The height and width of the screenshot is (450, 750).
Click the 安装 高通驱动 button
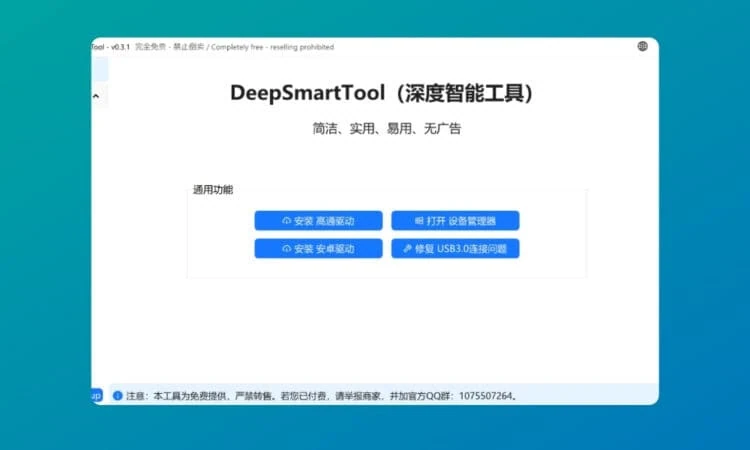(x=318, y=220)
